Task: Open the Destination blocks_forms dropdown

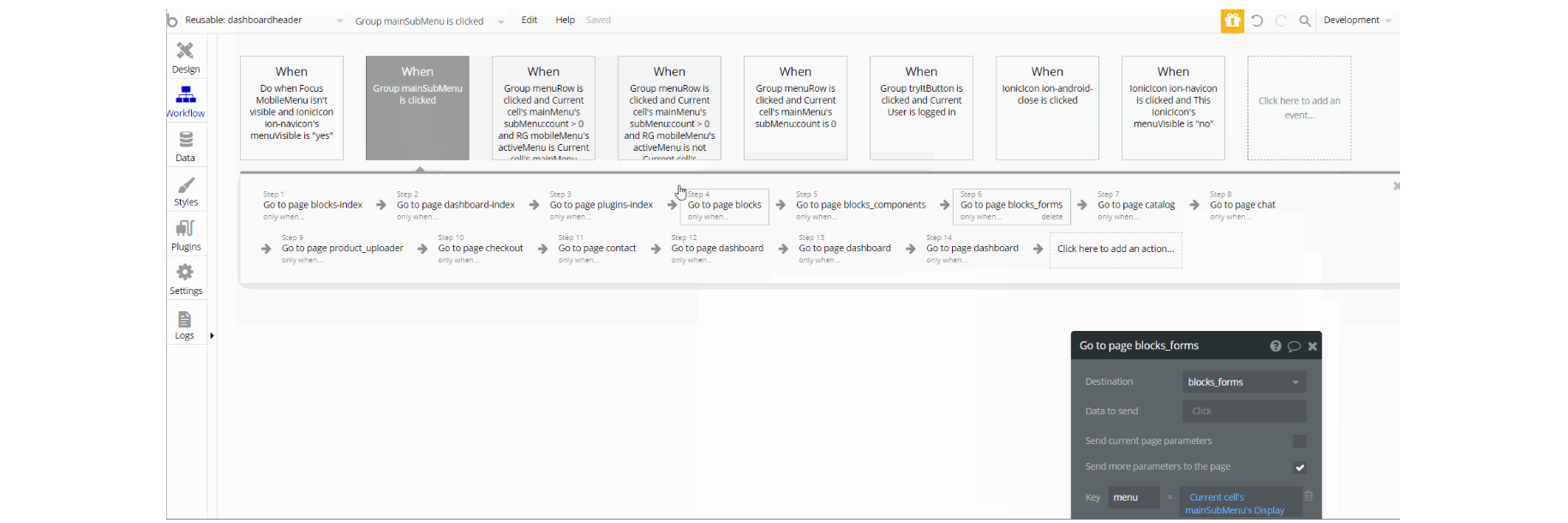Action: 1244,382
